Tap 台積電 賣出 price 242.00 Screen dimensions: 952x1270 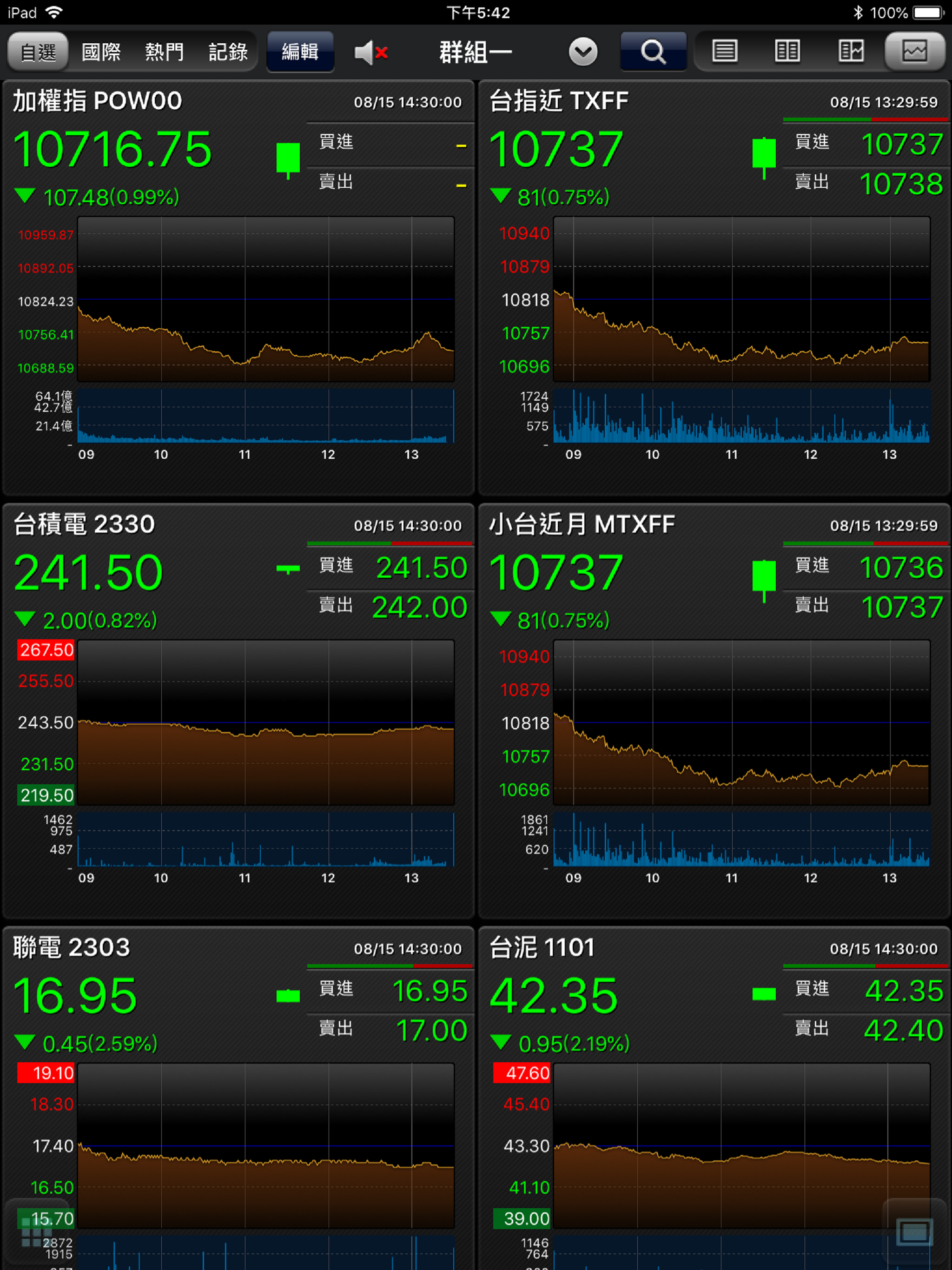pyautogui.click(x=420, y=607)
